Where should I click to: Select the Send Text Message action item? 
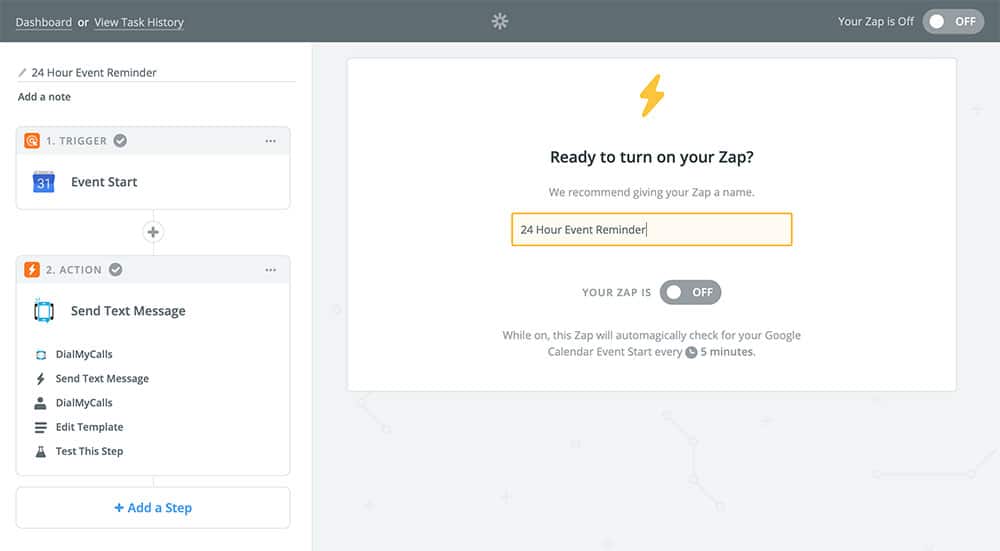(102, 379)
